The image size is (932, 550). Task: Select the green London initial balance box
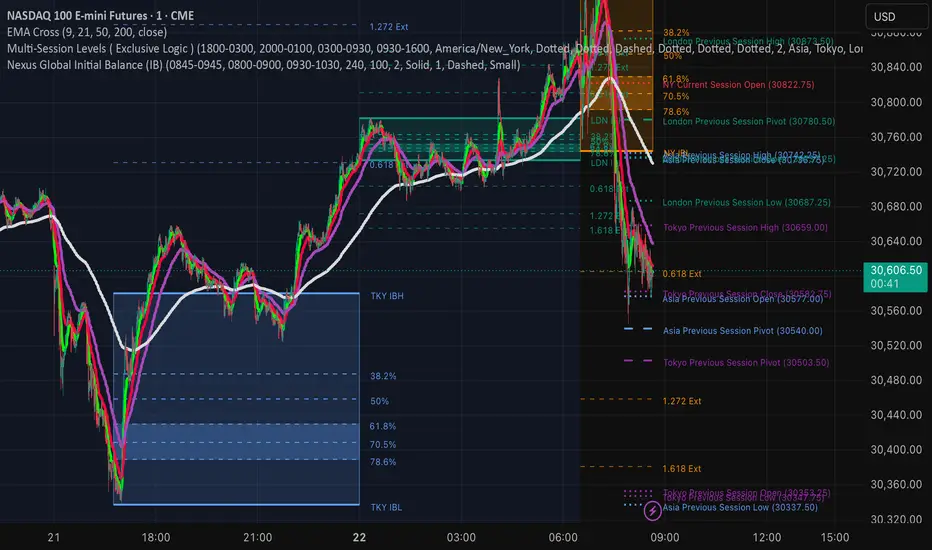[x=470, y=139]
